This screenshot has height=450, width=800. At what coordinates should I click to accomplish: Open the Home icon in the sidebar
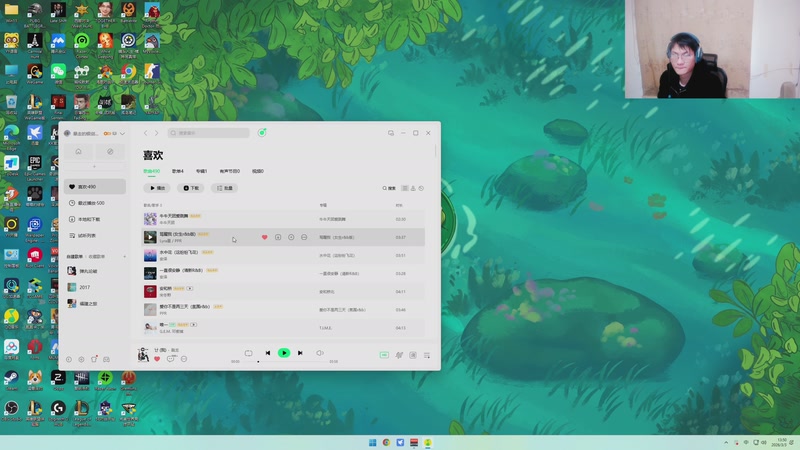[x=79, y=152]
